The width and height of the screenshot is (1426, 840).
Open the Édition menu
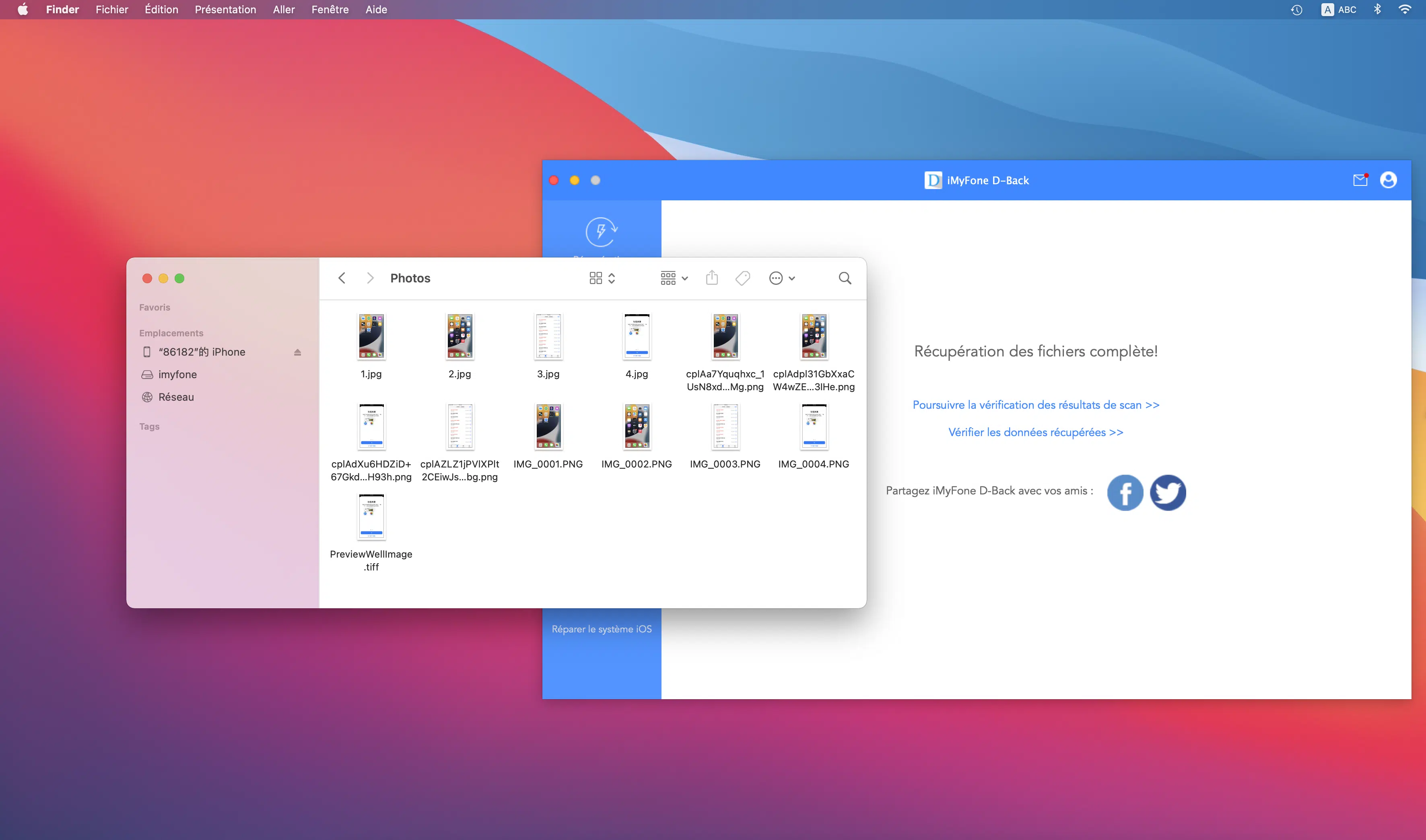pos(161,10)
